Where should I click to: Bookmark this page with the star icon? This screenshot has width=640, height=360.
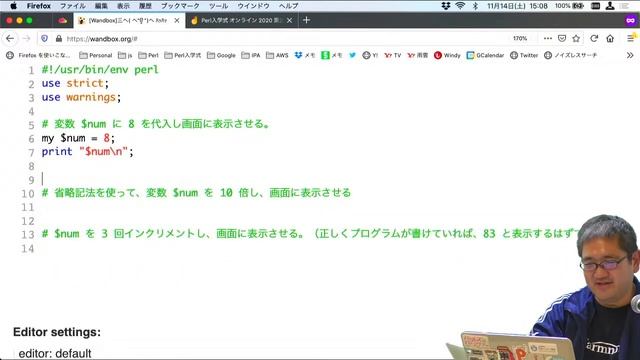point(576,38)
